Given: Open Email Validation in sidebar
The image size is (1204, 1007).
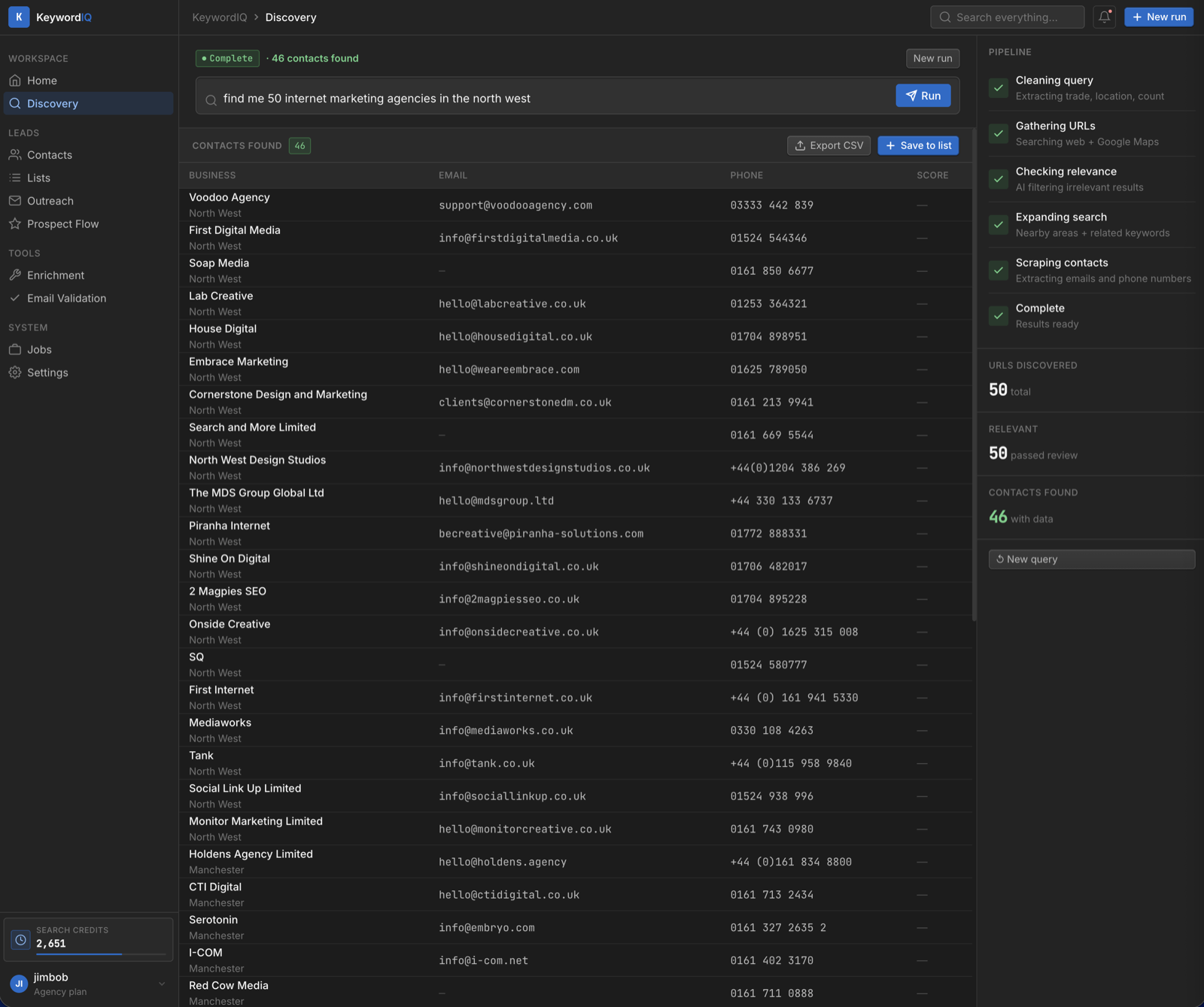Looking at the screenshot, I should click(x=66, y=298).
